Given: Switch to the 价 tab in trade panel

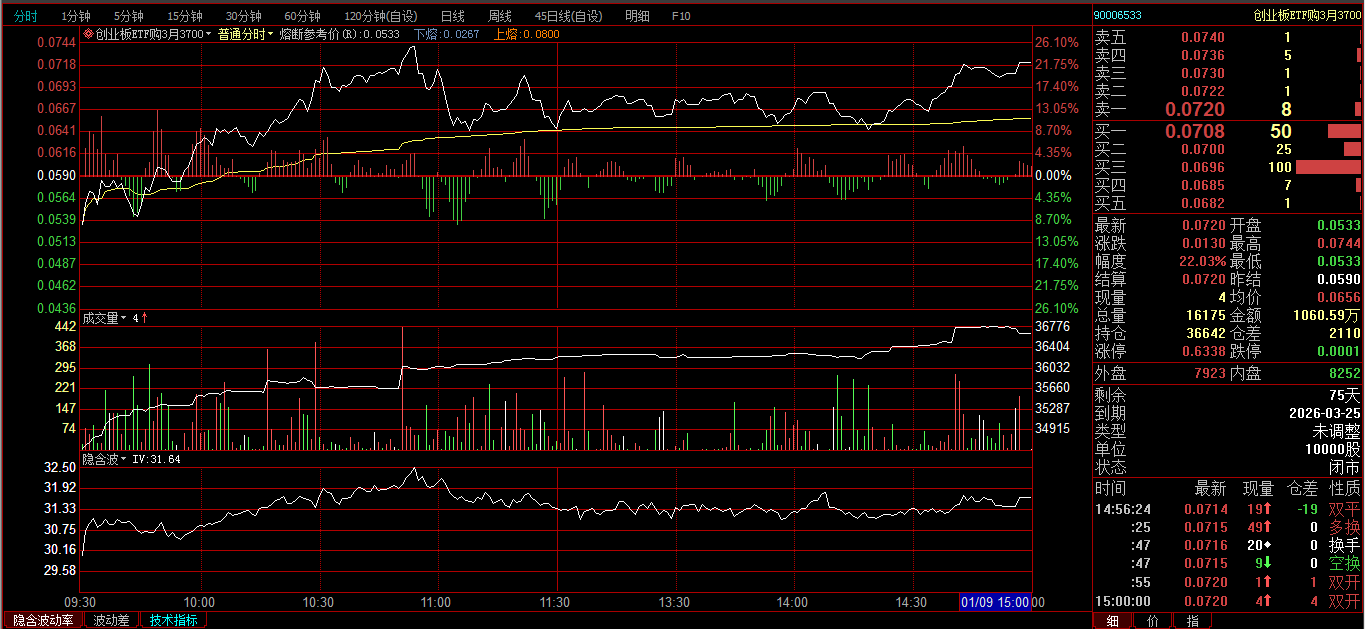Looking at the screenshot, I should (x=1152, y=621).
